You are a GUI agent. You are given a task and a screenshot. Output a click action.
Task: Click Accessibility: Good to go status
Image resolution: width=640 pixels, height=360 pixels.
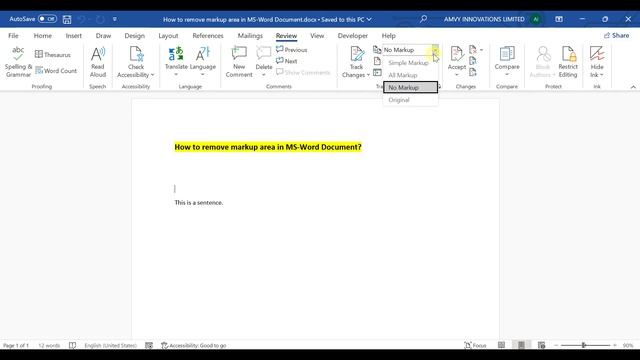click(194, 345)
